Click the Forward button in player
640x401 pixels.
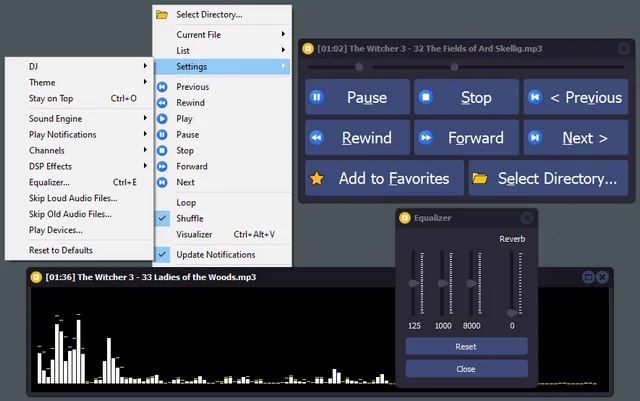tap(466, 138)
